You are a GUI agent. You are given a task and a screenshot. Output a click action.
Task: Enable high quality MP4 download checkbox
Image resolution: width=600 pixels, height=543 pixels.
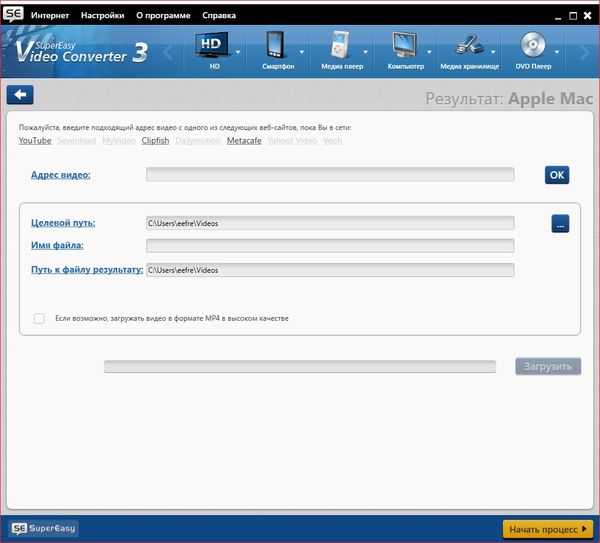coord(39,318)
